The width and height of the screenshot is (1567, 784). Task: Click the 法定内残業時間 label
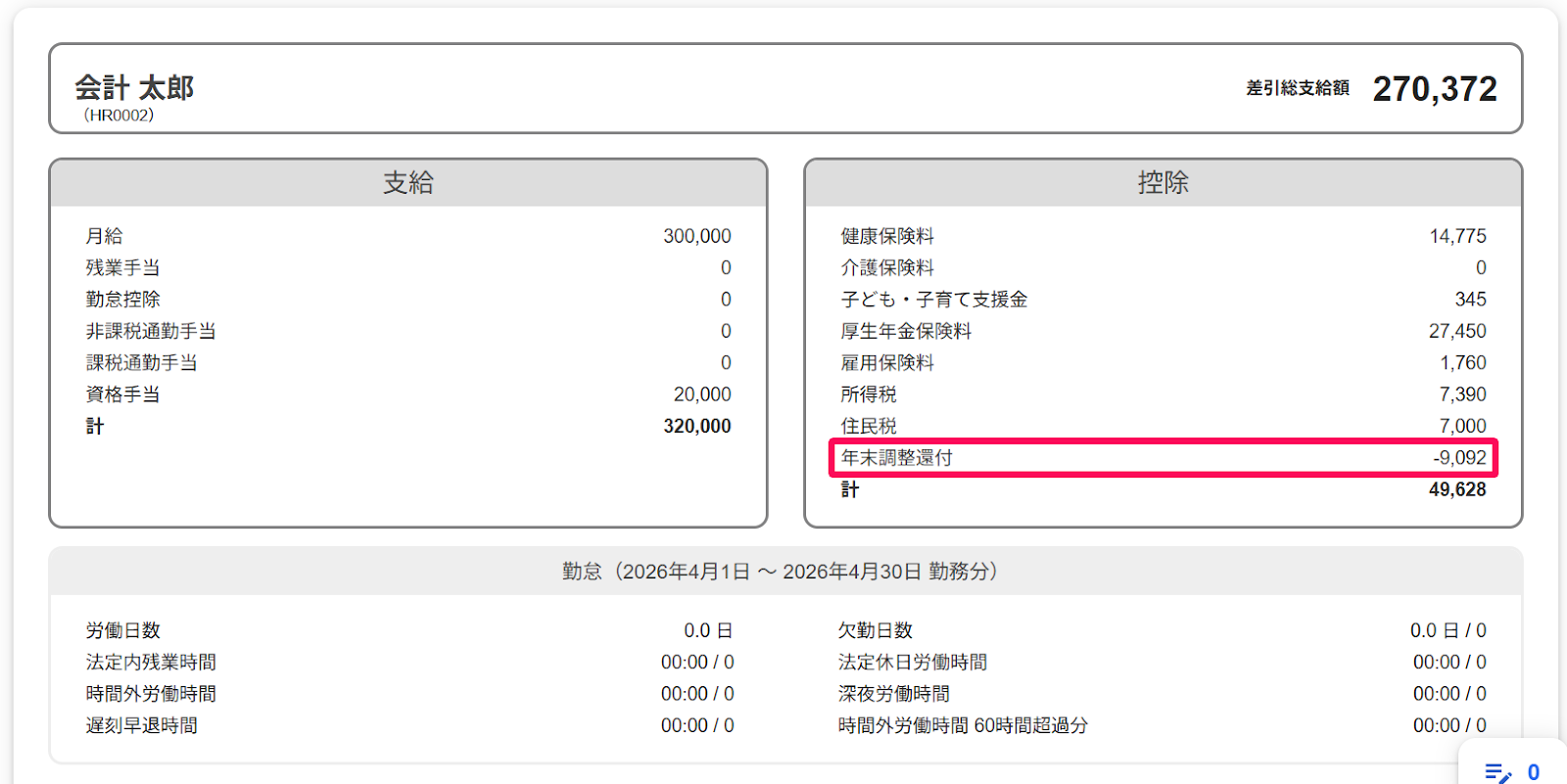151,662
